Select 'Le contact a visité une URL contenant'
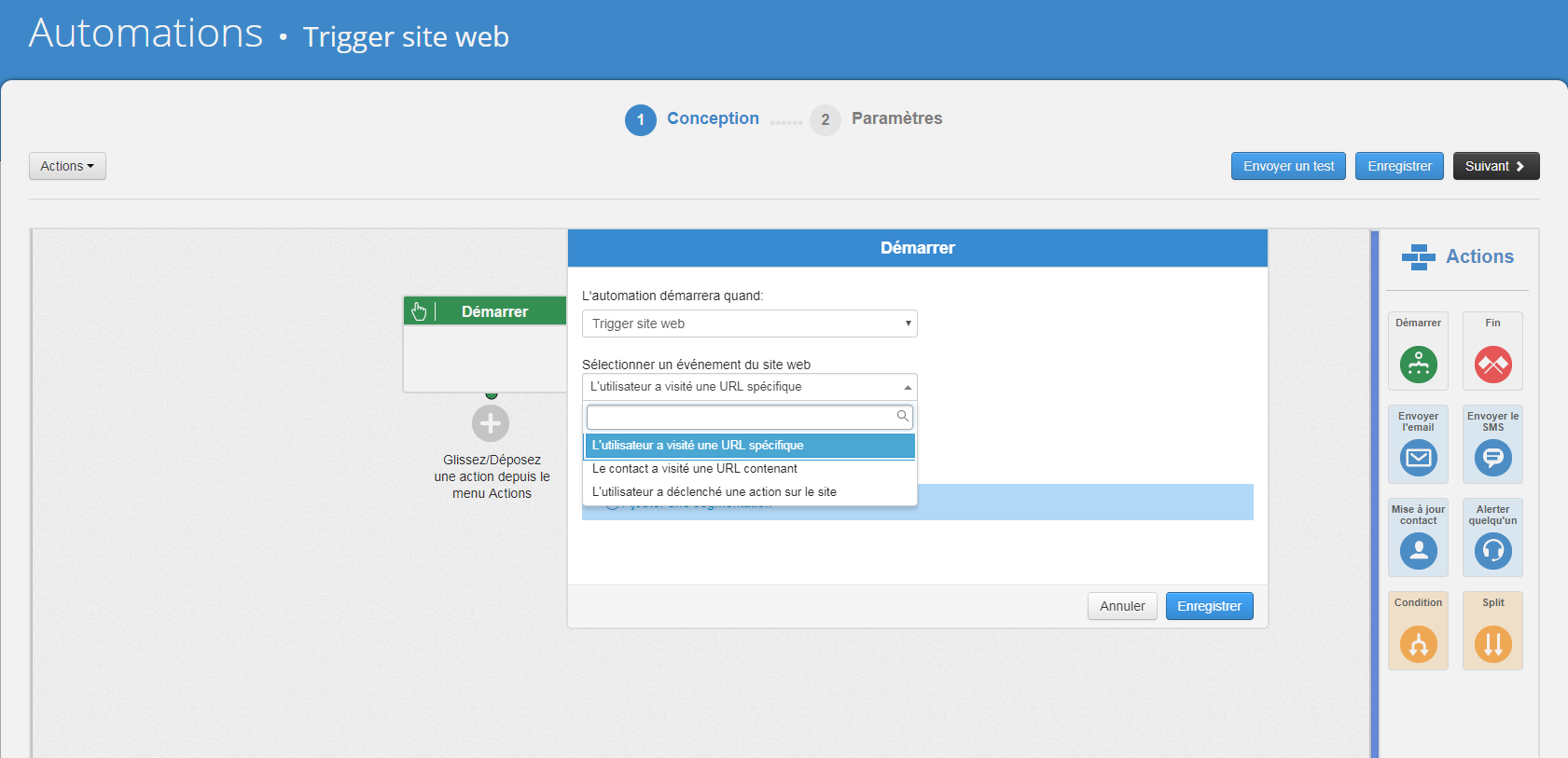Screen dimensions: 1568x758 point(695,469)
